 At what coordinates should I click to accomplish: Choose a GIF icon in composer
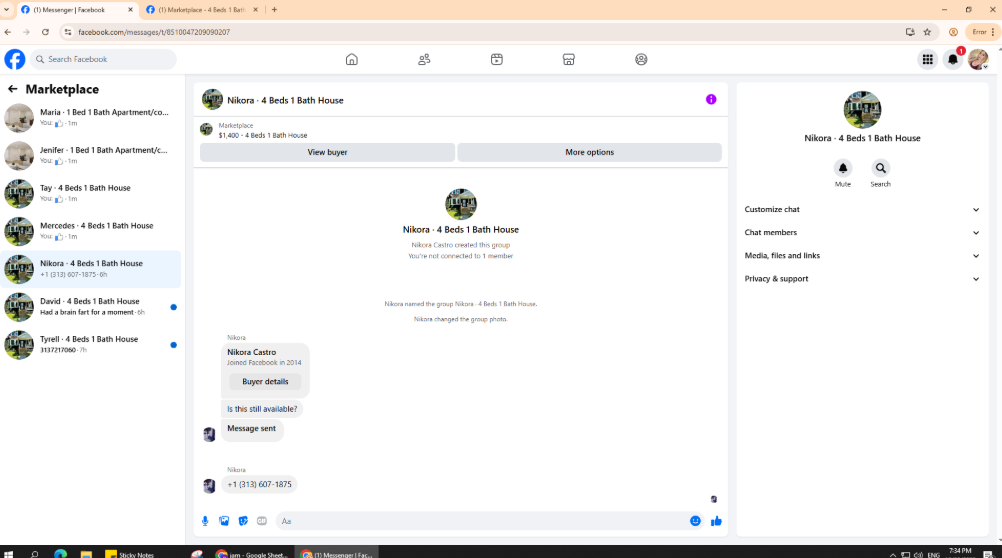[262, 521]
